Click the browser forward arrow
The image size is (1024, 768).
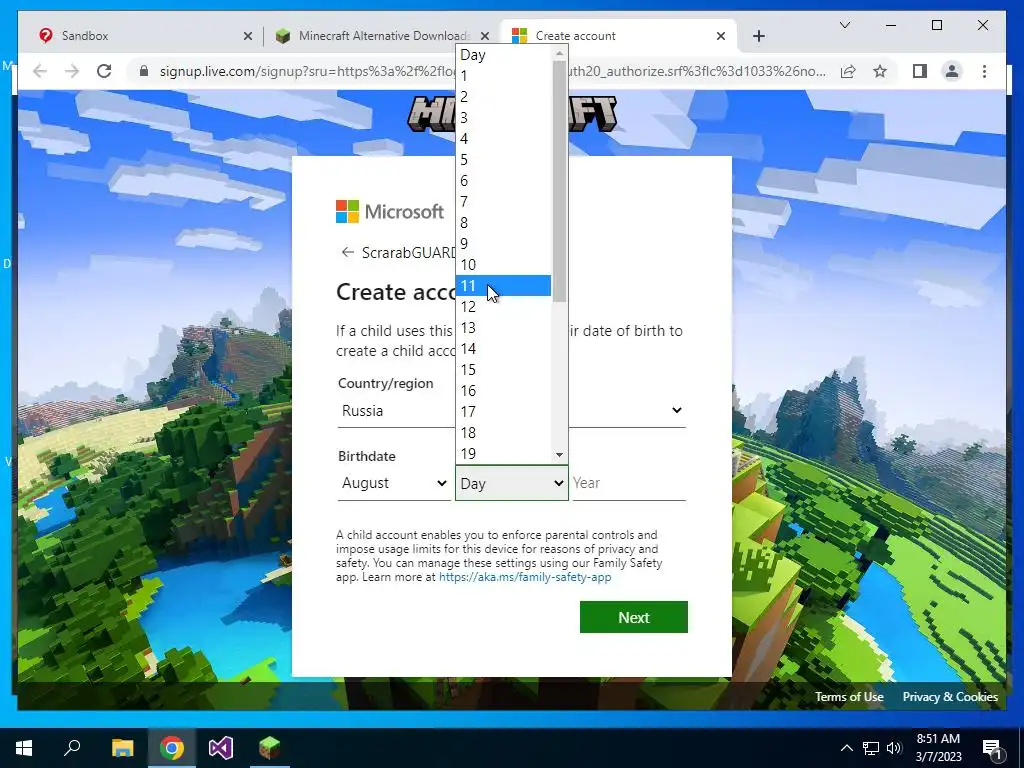click(x=72, y=71)
